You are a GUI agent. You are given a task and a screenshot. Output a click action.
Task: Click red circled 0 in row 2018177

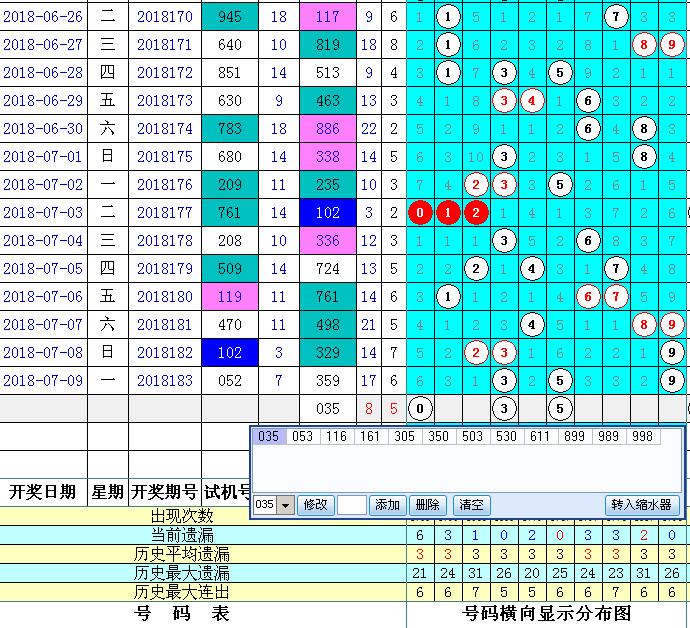(421, 213)
